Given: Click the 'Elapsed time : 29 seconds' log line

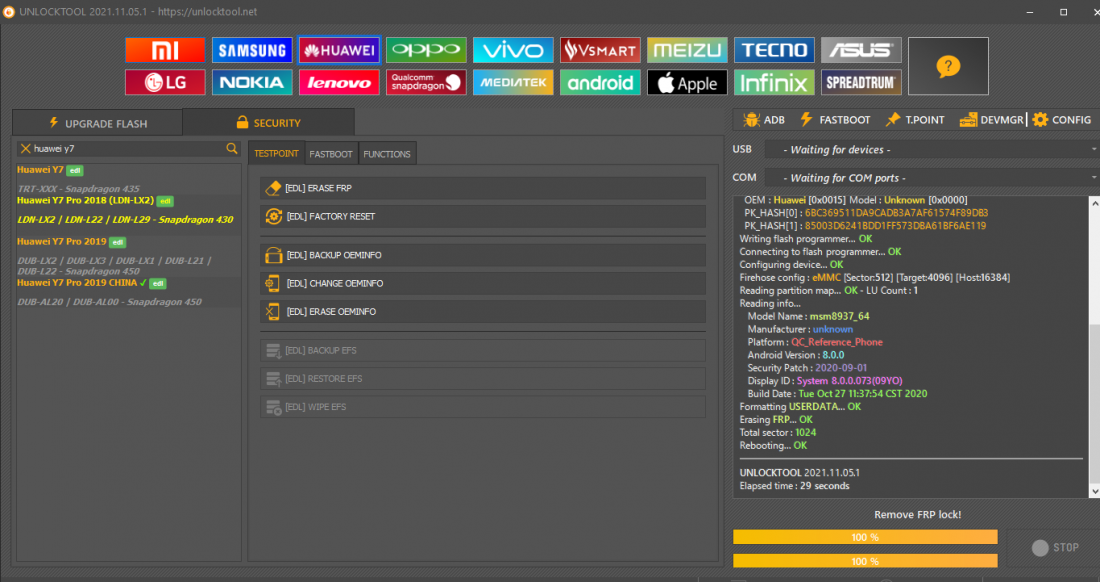Looking at the screenshot, I should pos(794,486).
